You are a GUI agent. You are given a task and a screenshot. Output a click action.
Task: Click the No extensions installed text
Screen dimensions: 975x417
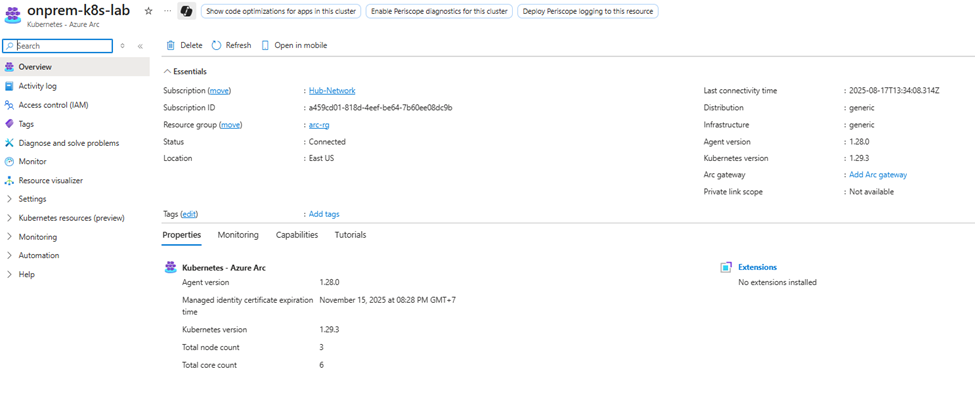(x=777, y=283)
